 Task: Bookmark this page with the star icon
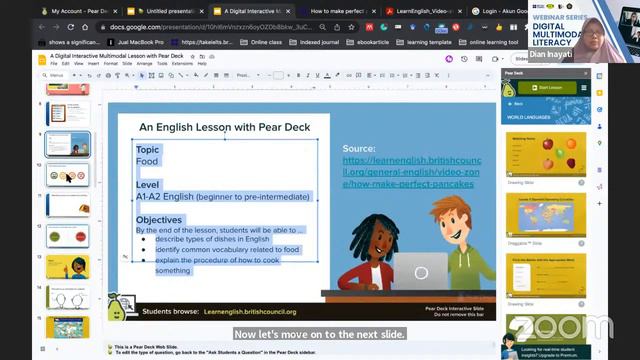pyautogui.click(x=351, y=27)
